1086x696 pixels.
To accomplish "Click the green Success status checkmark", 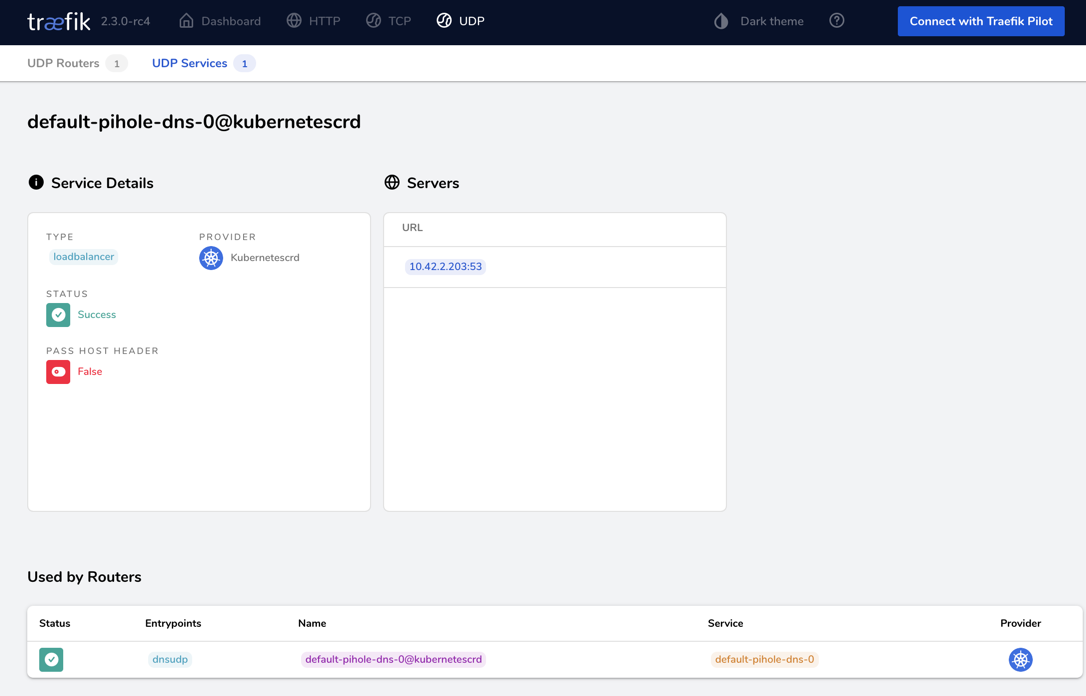I will pos(57,314).
